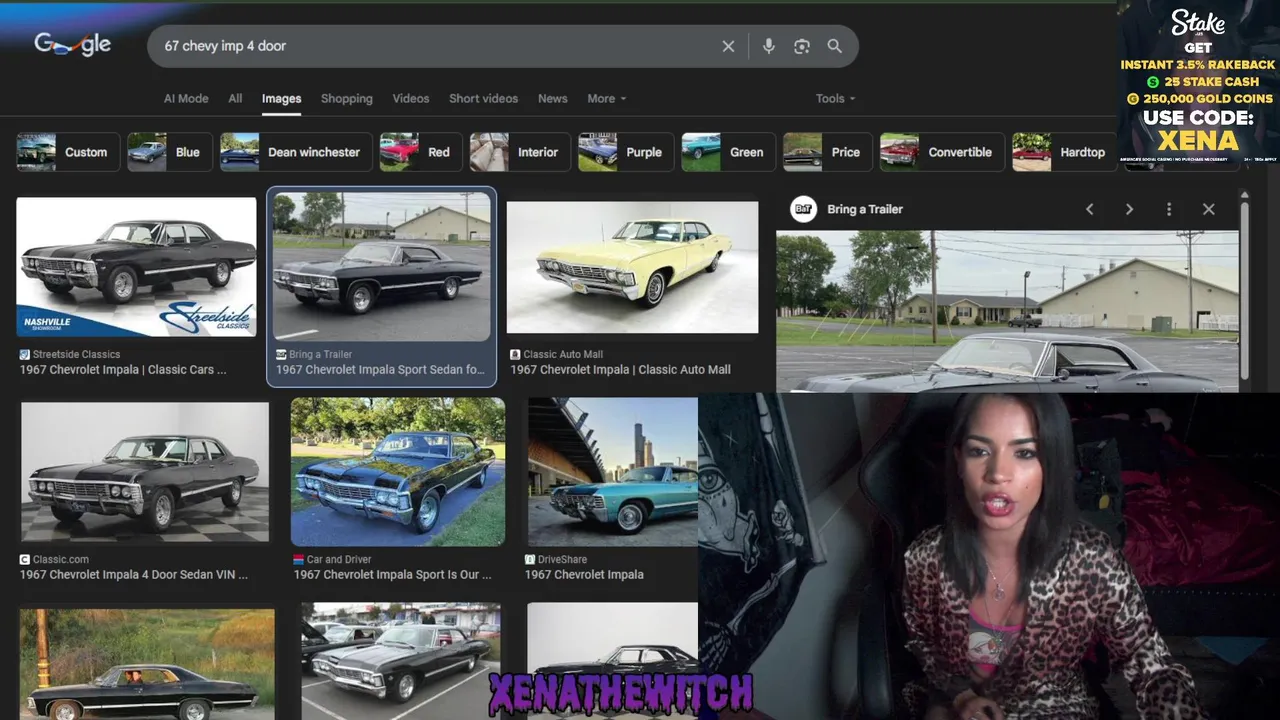Open the selected Bring a Trailer thumbnail

381,266
